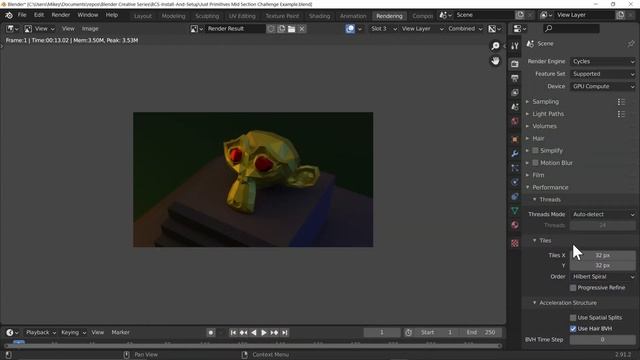640x360 pixels.
Task: Click the use preview range clock icon
Action: point(408,333)
